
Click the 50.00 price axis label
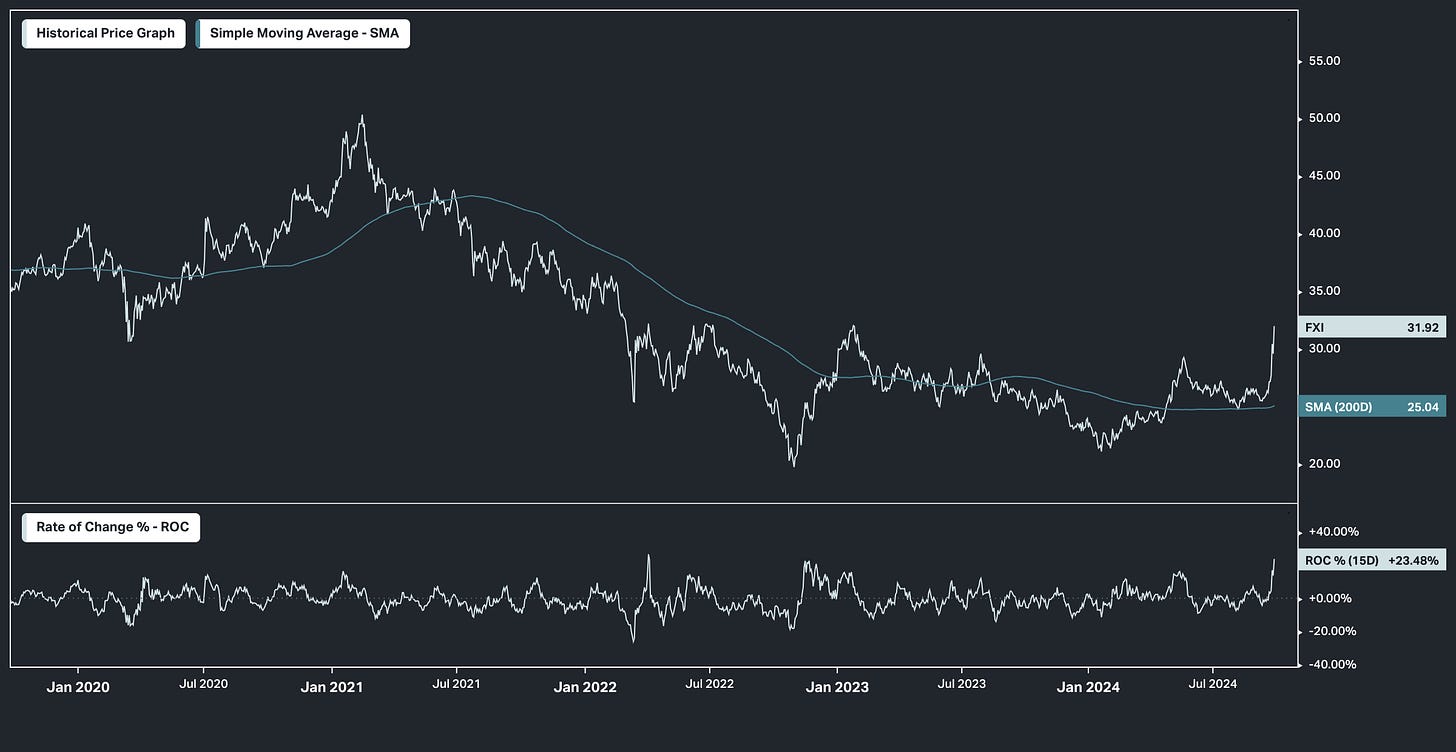1325,118
